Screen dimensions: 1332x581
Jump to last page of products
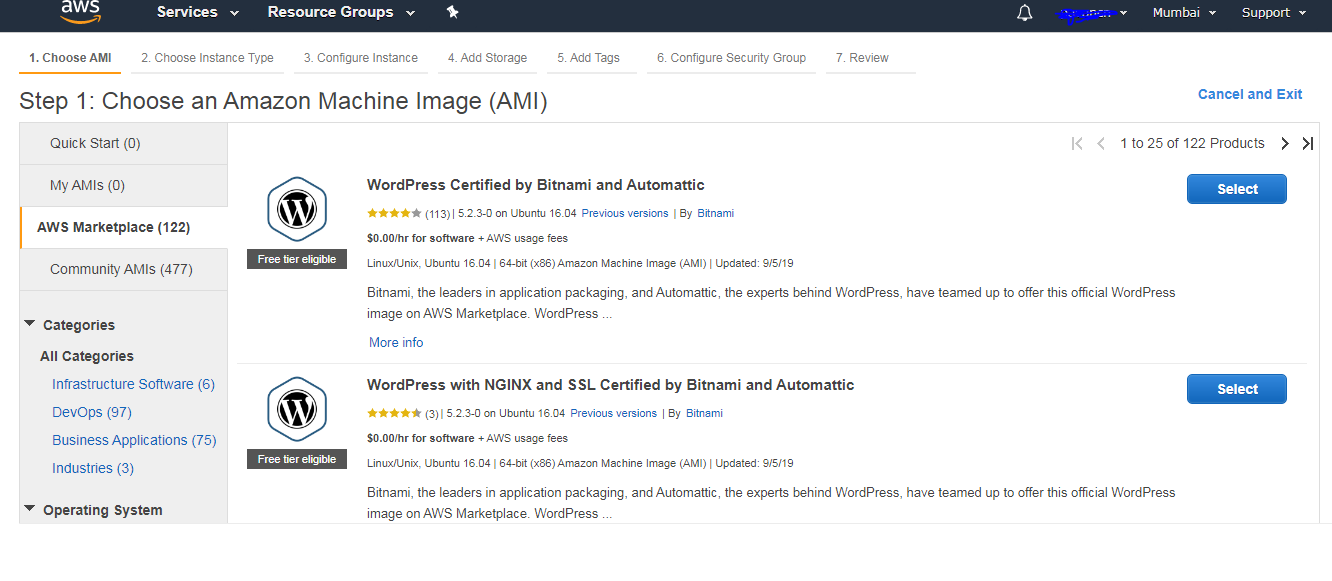(x=1307, y=144)
